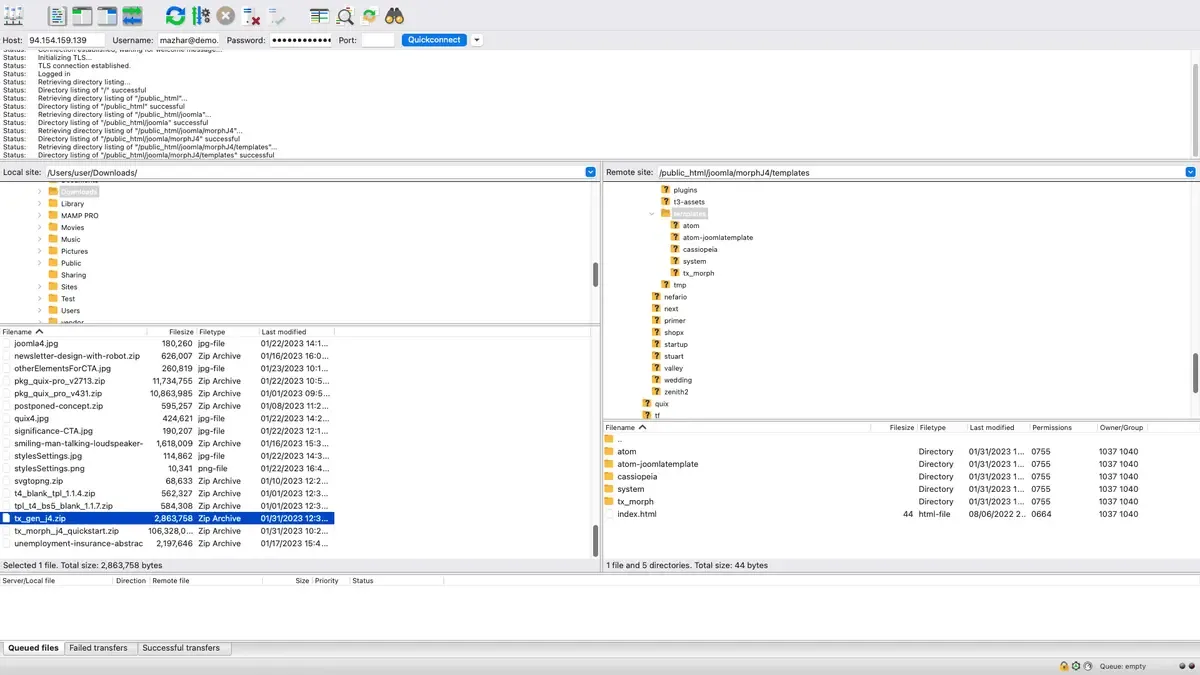Expand the MAMP PRO folder
This screenshot has height=675, width=1200.
click(40, 215)
